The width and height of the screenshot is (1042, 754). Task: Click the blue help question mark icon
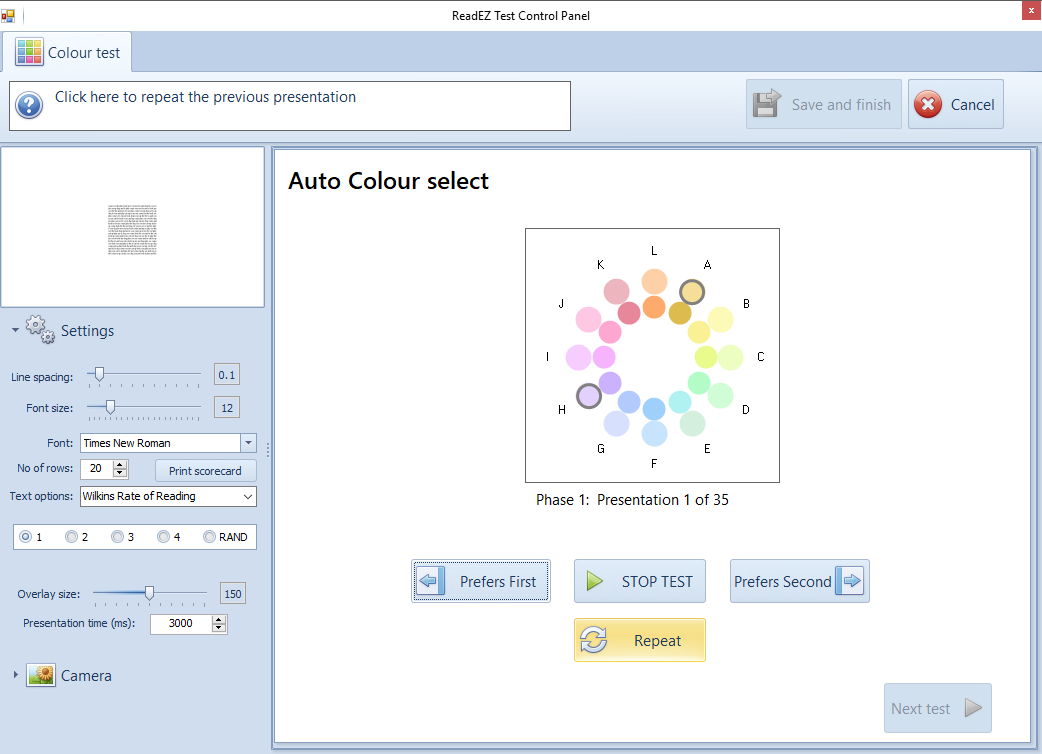[x=29, y=105]
